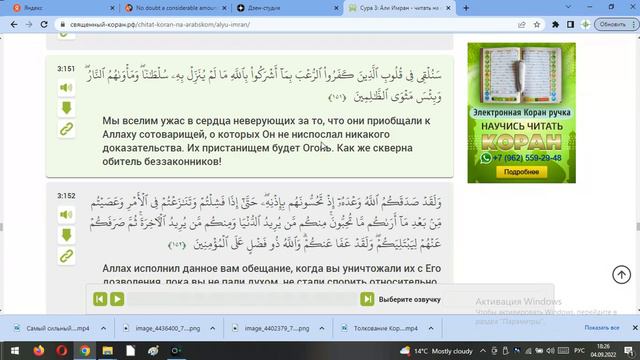Expand options for image_4436400_7...png download
Viewport: 640px width, 360px height.
(x=213, y=328)
